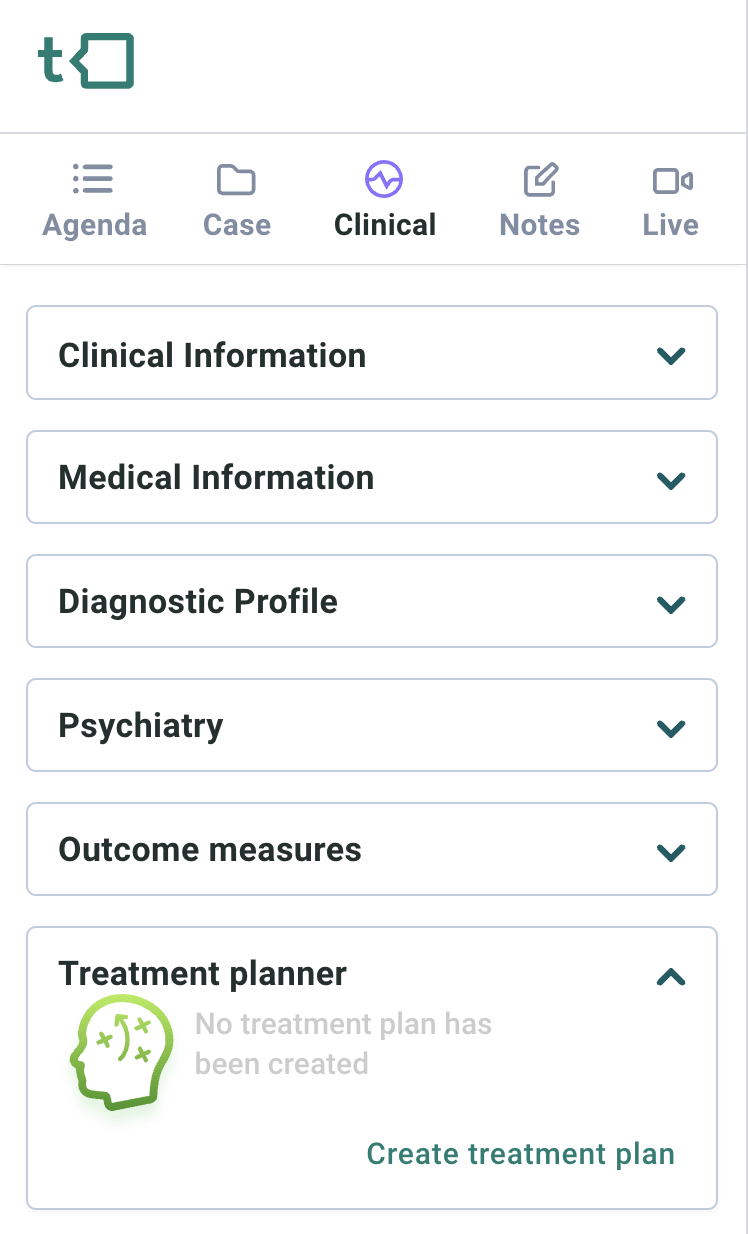This screenshot has width=748, height=1234.
Task: Open the Notes tab label
Action: [540, 225]
